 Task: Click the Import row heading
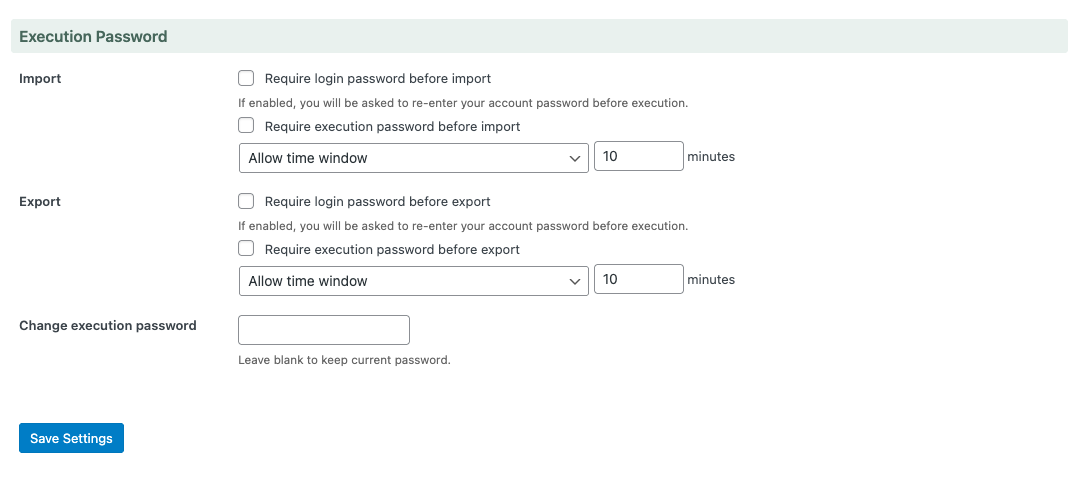pyautogui.click(x=40, y=79)
